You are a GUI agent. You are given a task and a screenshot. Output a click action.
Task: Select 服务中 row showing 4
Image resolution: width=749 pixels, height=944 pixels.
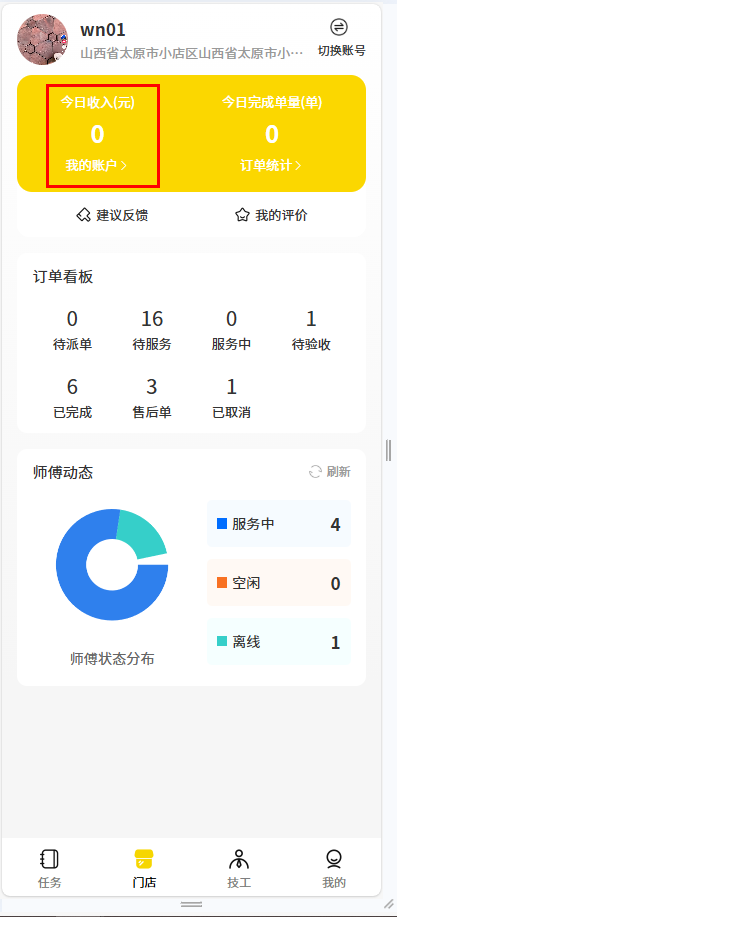pos(279,524)
